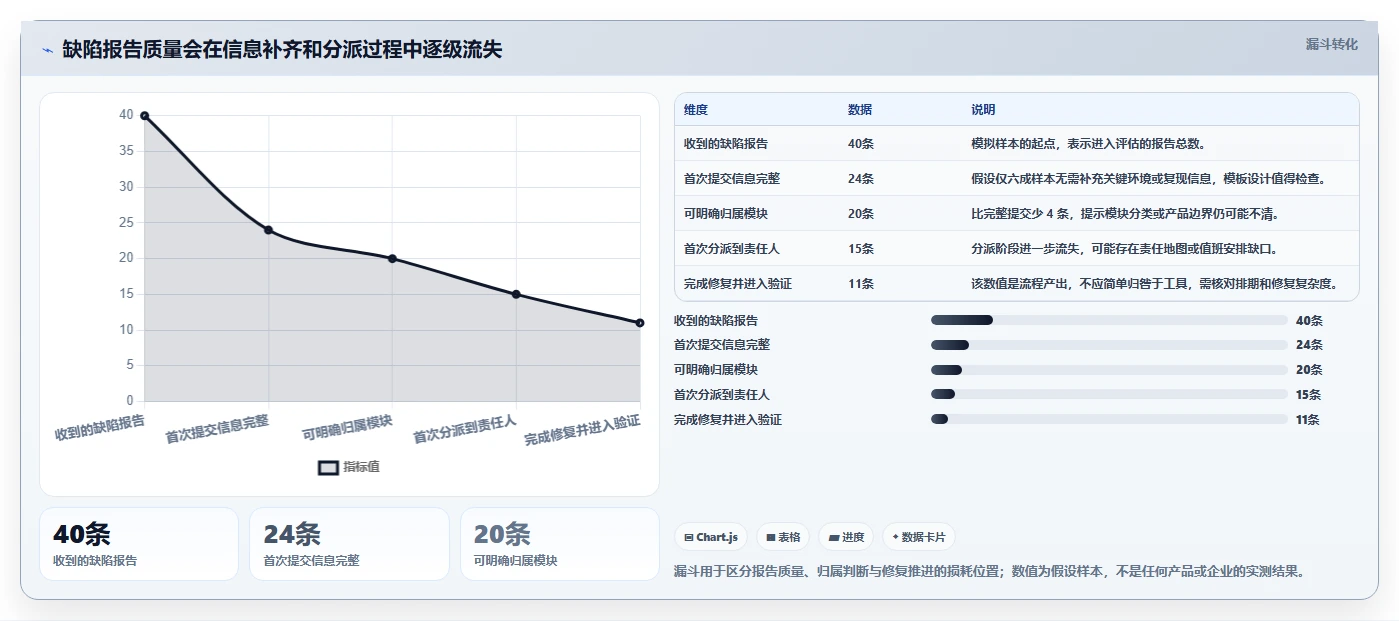
Task: Open the 24条 首次提交信息完整 data card
Action: 350,544
